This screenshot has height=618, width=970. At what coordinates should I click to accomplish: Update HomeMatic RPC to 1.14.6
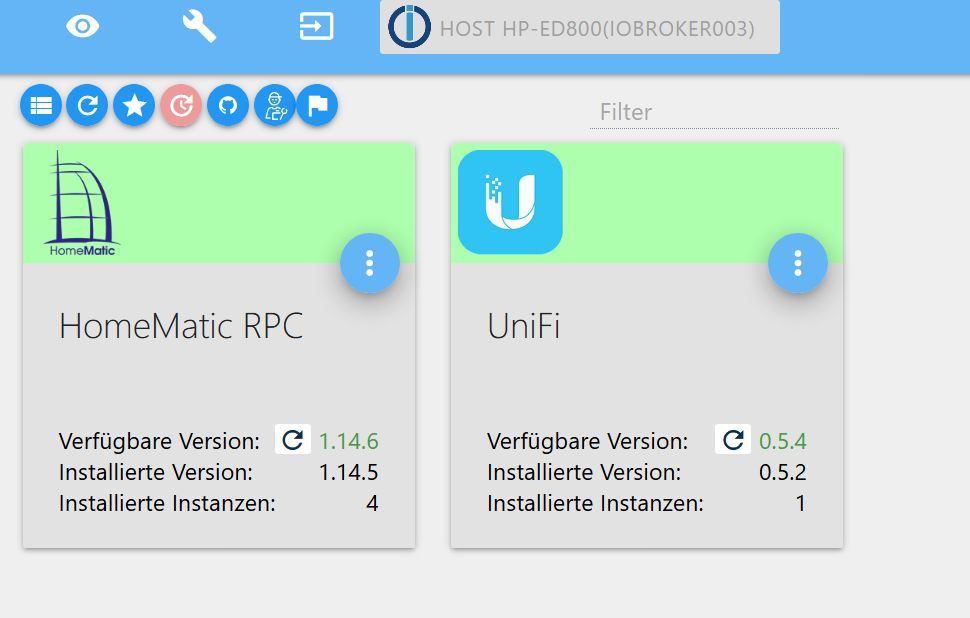[293, 439]
